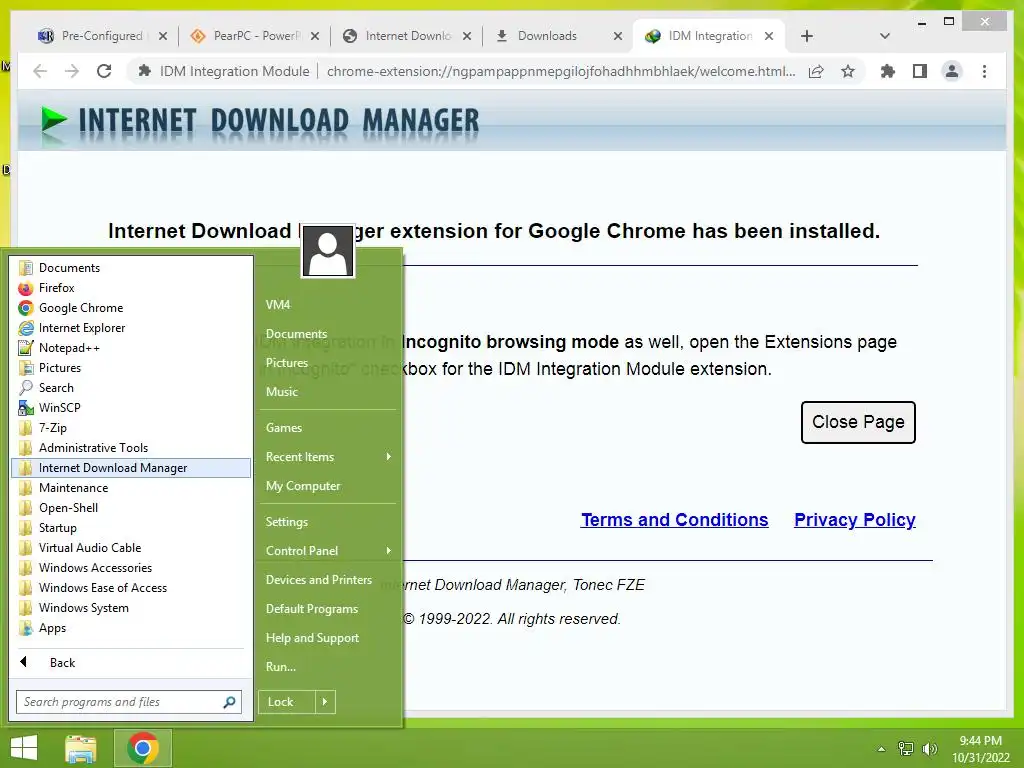Click the extension puzzle icon in address bar
This screenshot has width=1024, height=768.
click(x=145, y=71)
